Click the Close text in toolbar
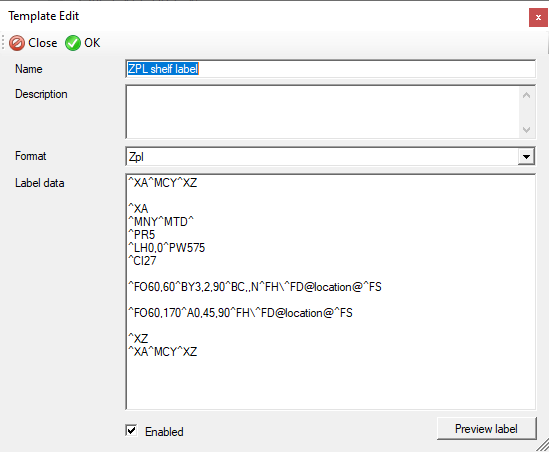This screenshot has height=452, width=549. pyautogui.click(x=43, y=43)
